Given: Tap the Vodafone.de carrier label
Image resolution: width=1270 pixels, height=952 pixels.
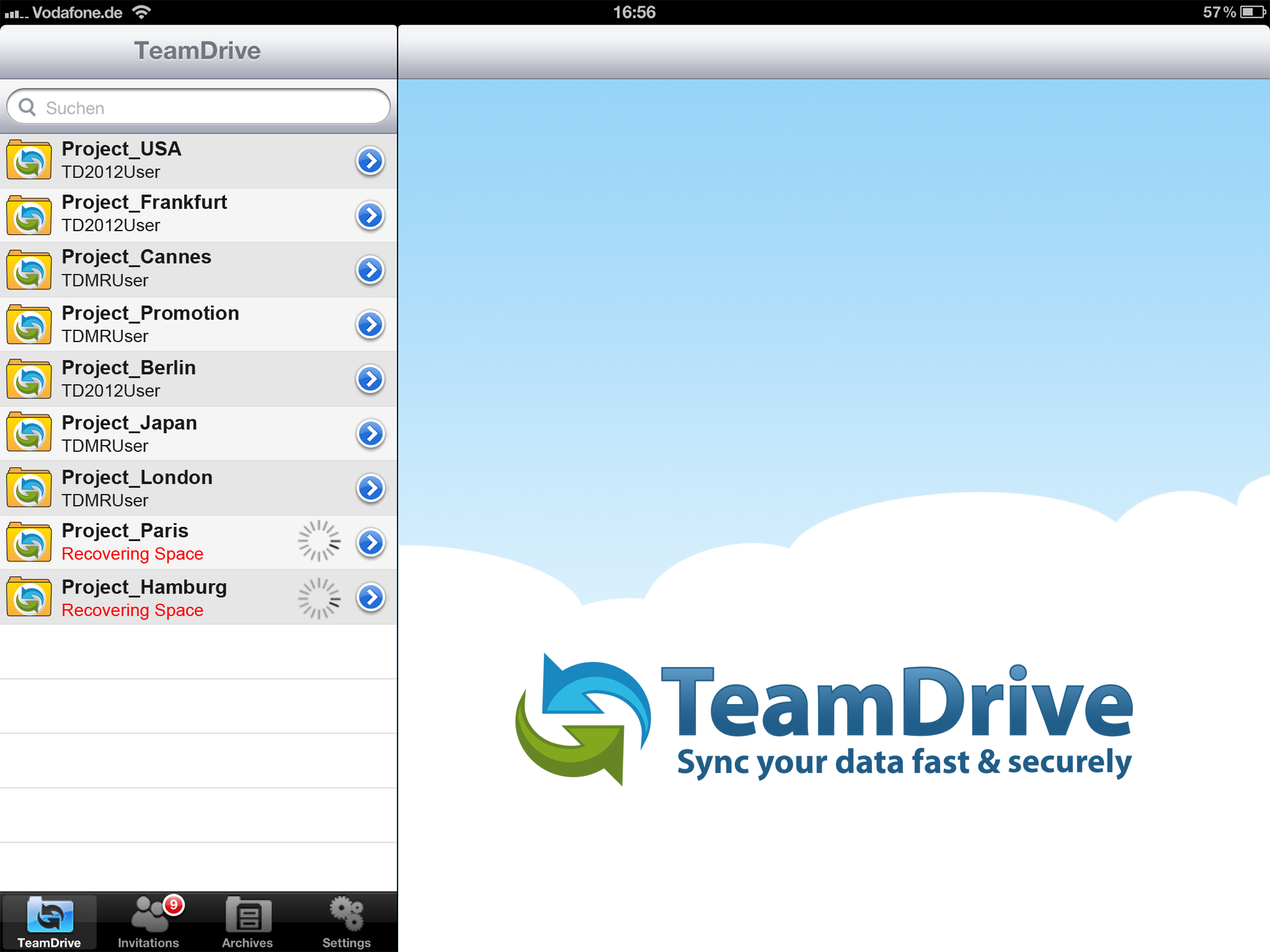Looking at the screenshot, I should coord(77,12).
